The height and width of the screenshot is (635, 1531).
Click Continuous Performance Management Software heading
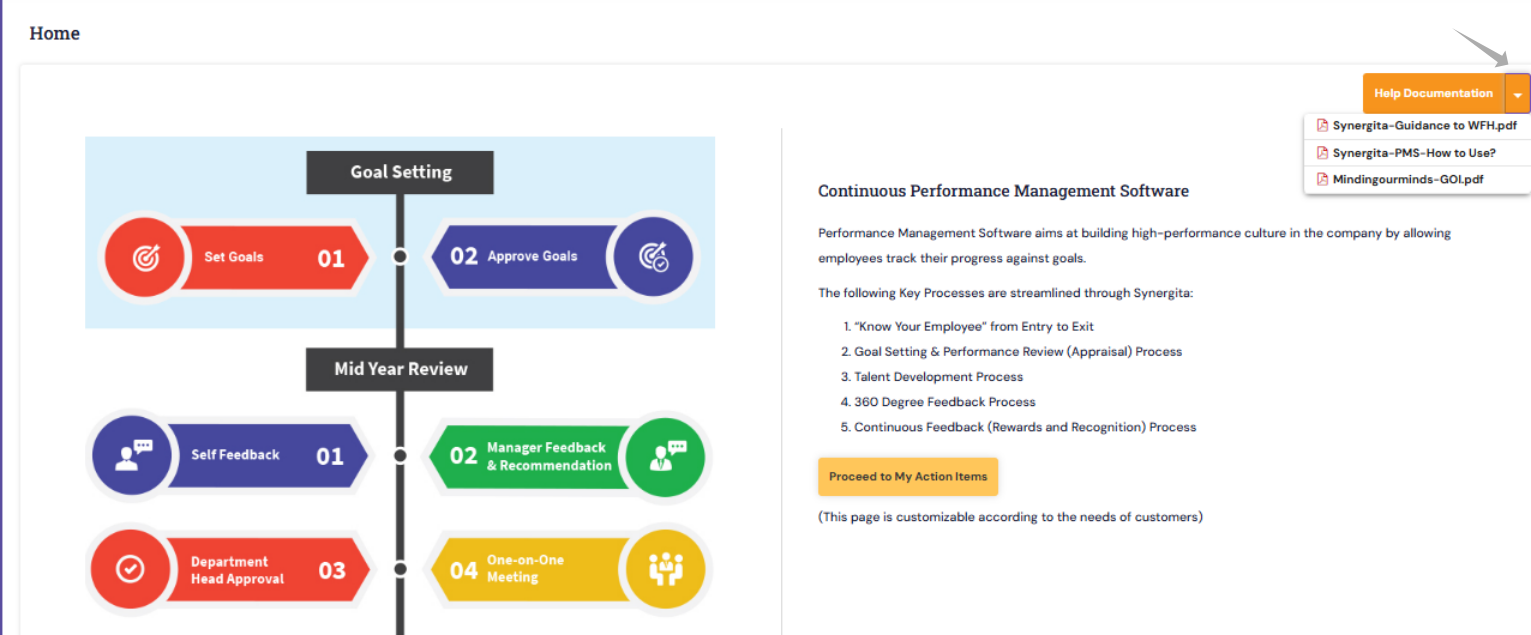click(x=1003, y=190)
